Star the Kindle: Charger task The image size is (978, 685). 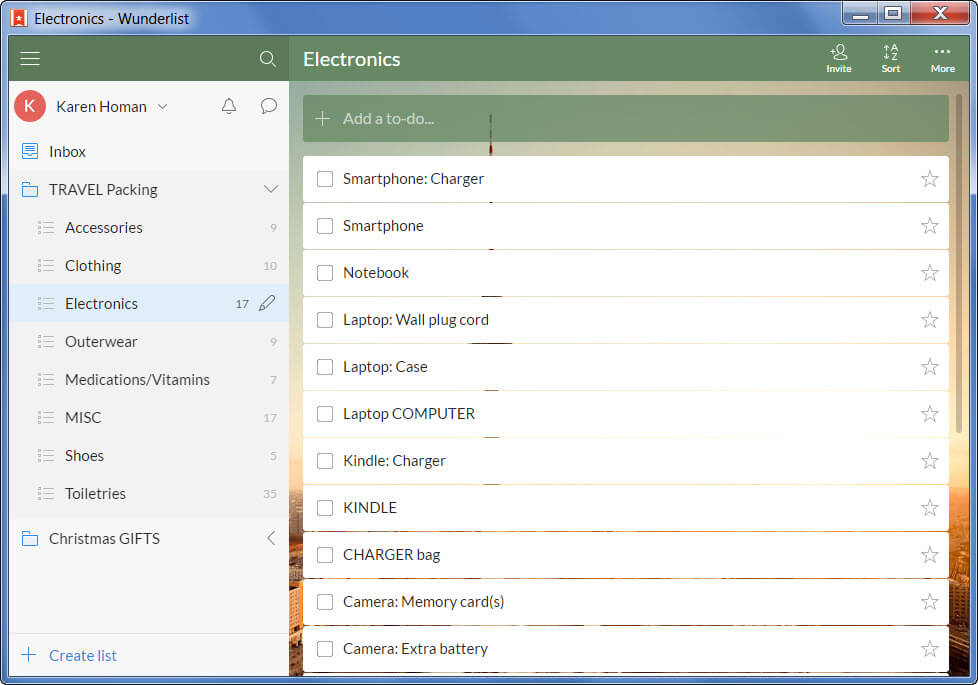coord(929,461)
